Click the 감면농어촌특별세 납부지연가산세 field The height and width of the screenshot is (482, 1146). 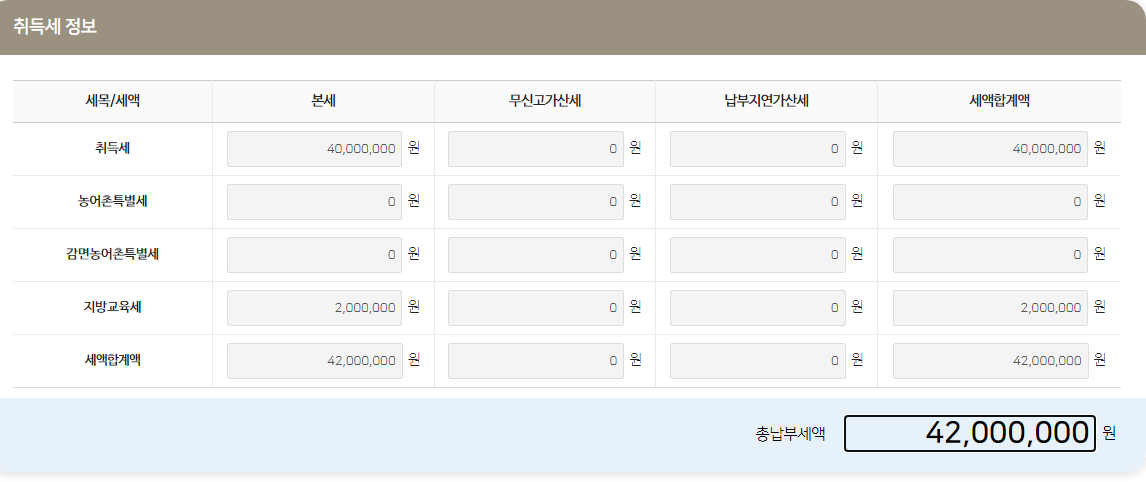(x=757, y=255)
